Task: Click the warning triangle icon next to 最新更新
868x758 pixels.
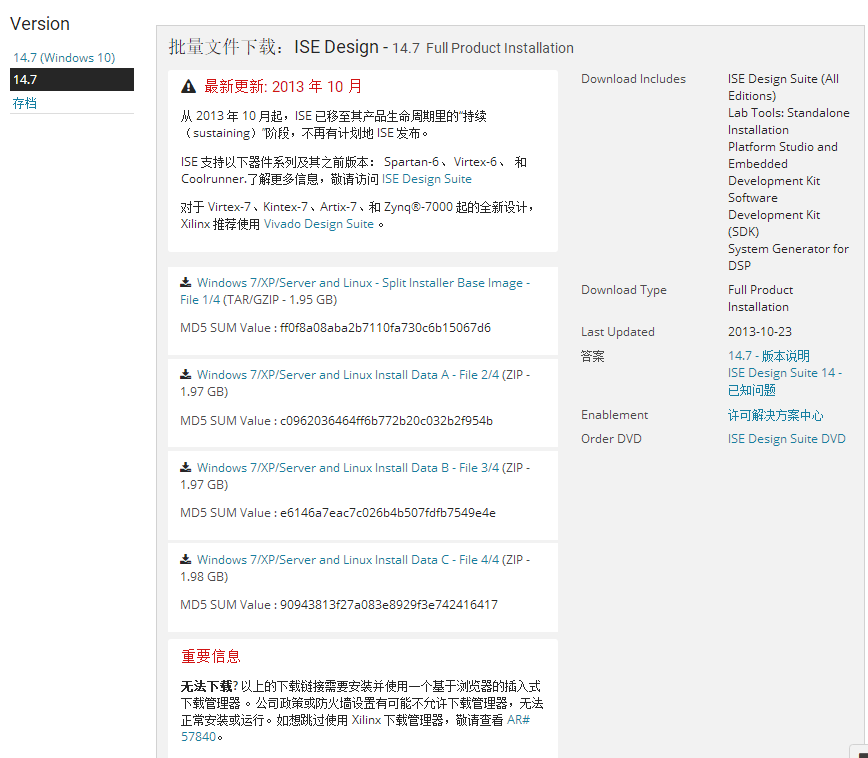Action: 188,86
